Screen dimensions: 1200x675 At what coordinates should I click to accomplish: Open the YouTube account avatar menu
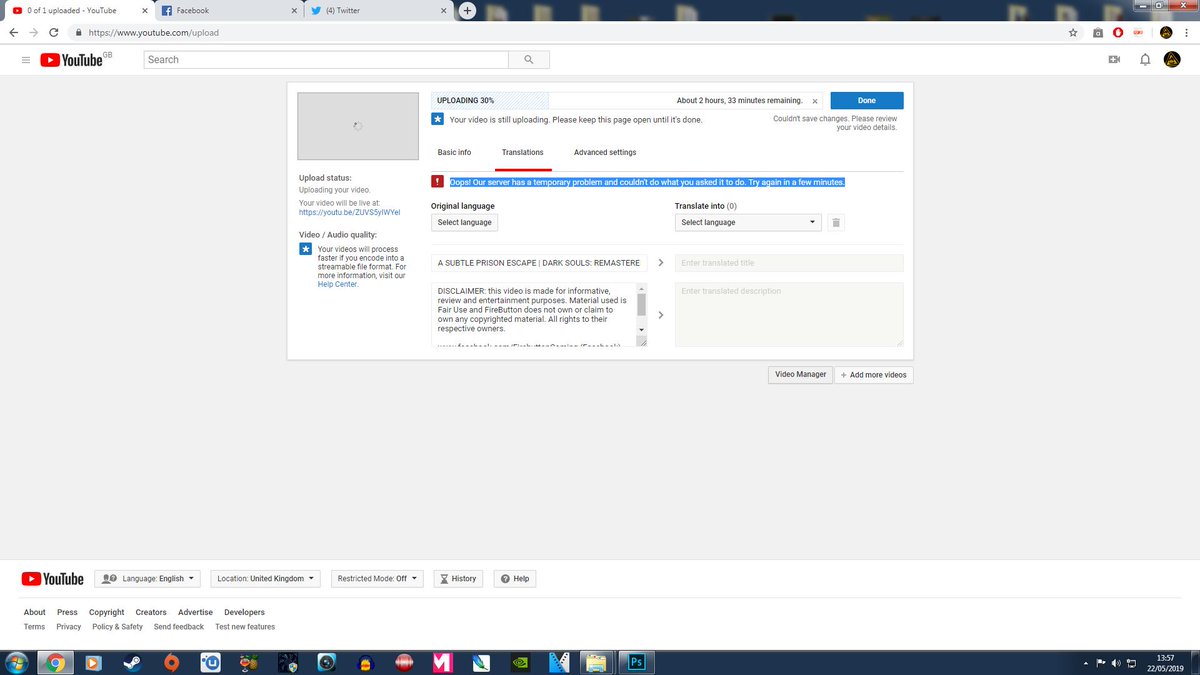tap(1172, 60)
